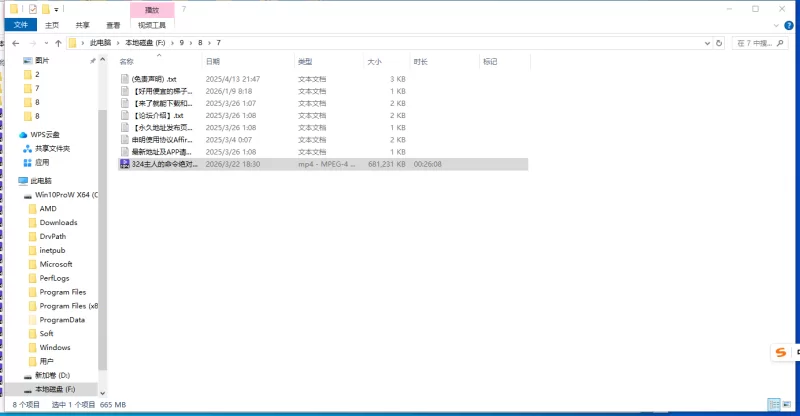This screenshot has width=800, height=416.
Task: Click the 共享文件夹 icon in the sidebar
Action: (x=28, y=149)
